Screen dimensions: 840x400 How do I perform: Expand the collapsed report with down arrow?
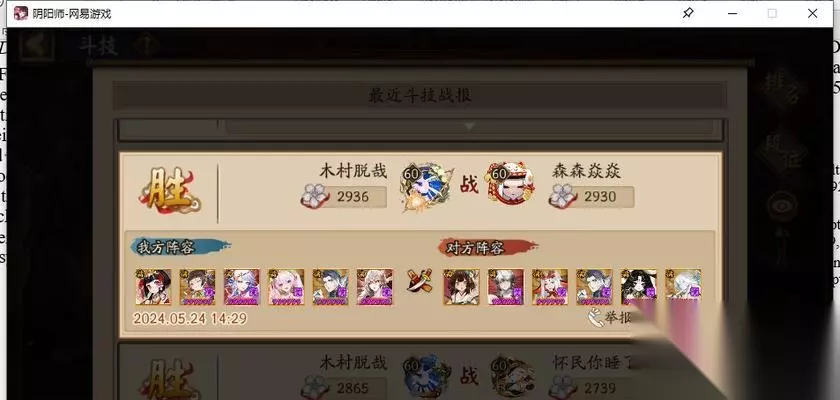[x=469, y=127]
